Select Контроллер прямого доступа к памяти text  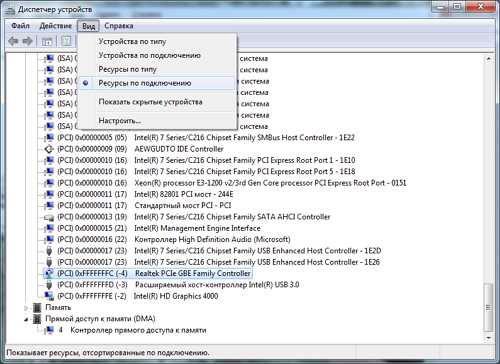138,330
